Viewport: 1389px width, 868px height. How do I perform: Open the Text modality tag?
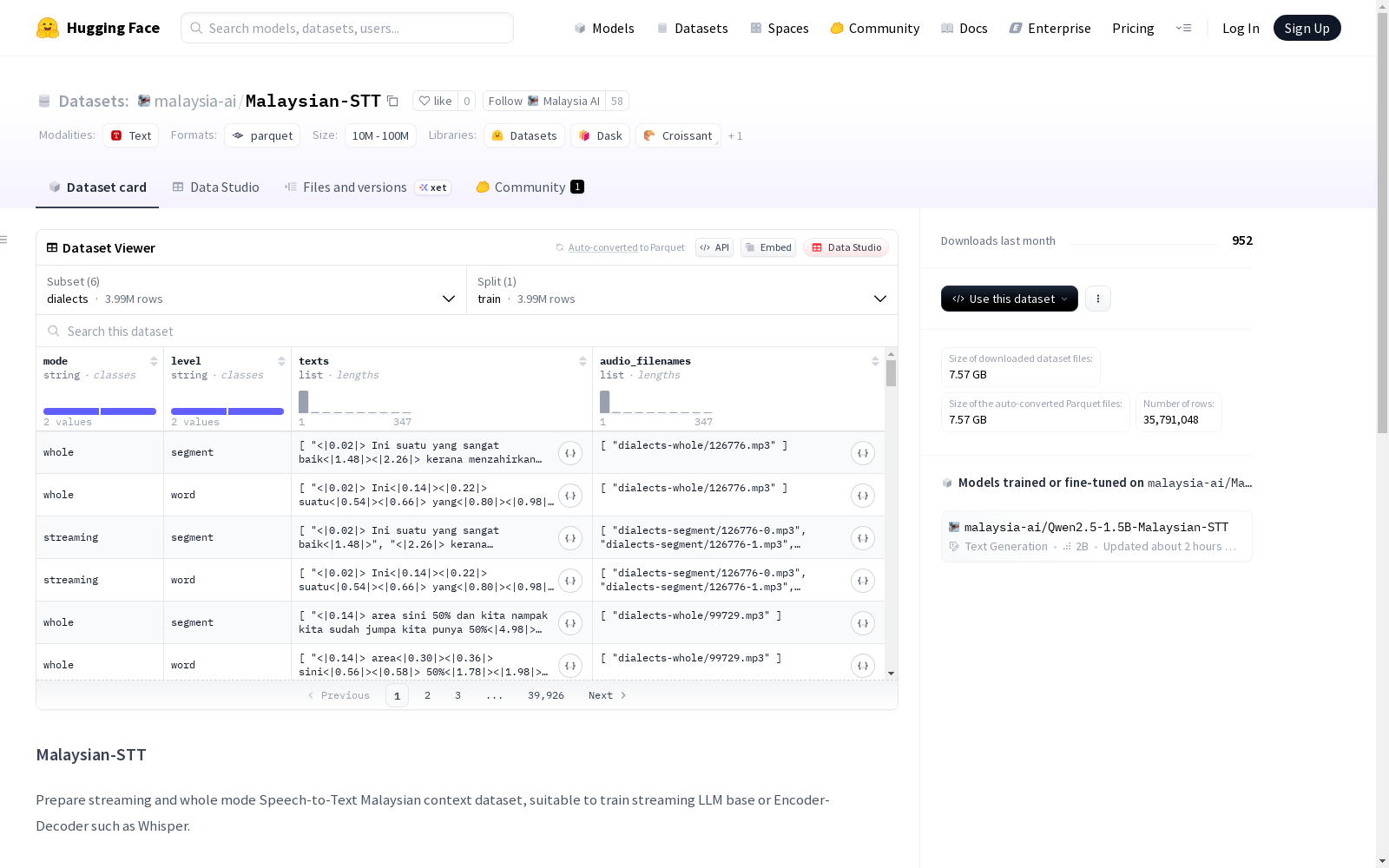tap(131, 135)
